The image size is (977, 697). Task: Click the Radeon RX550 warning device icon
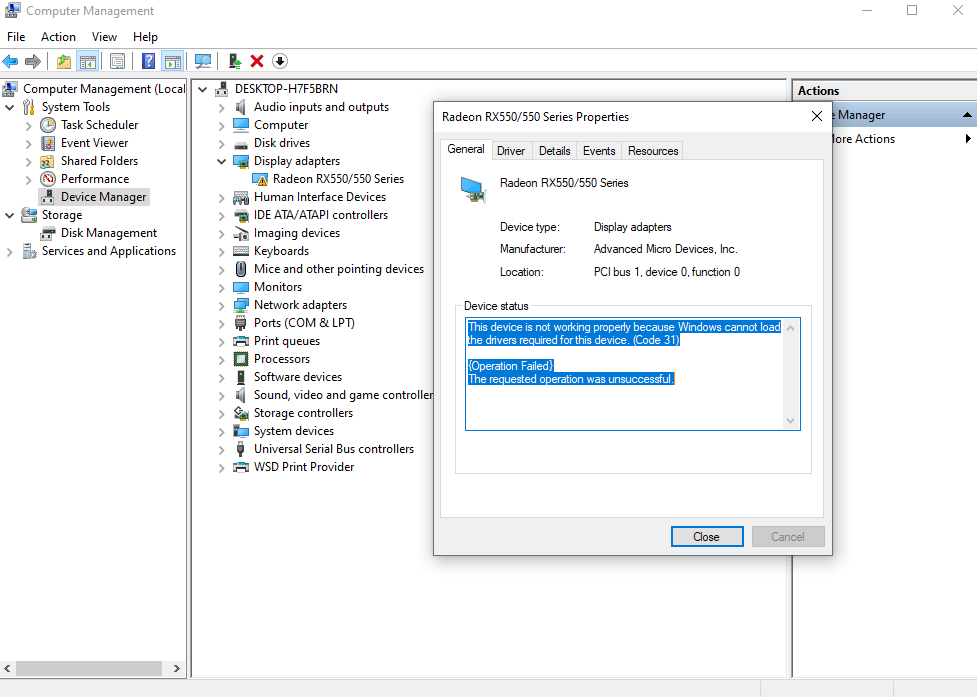tap(260, 179)
